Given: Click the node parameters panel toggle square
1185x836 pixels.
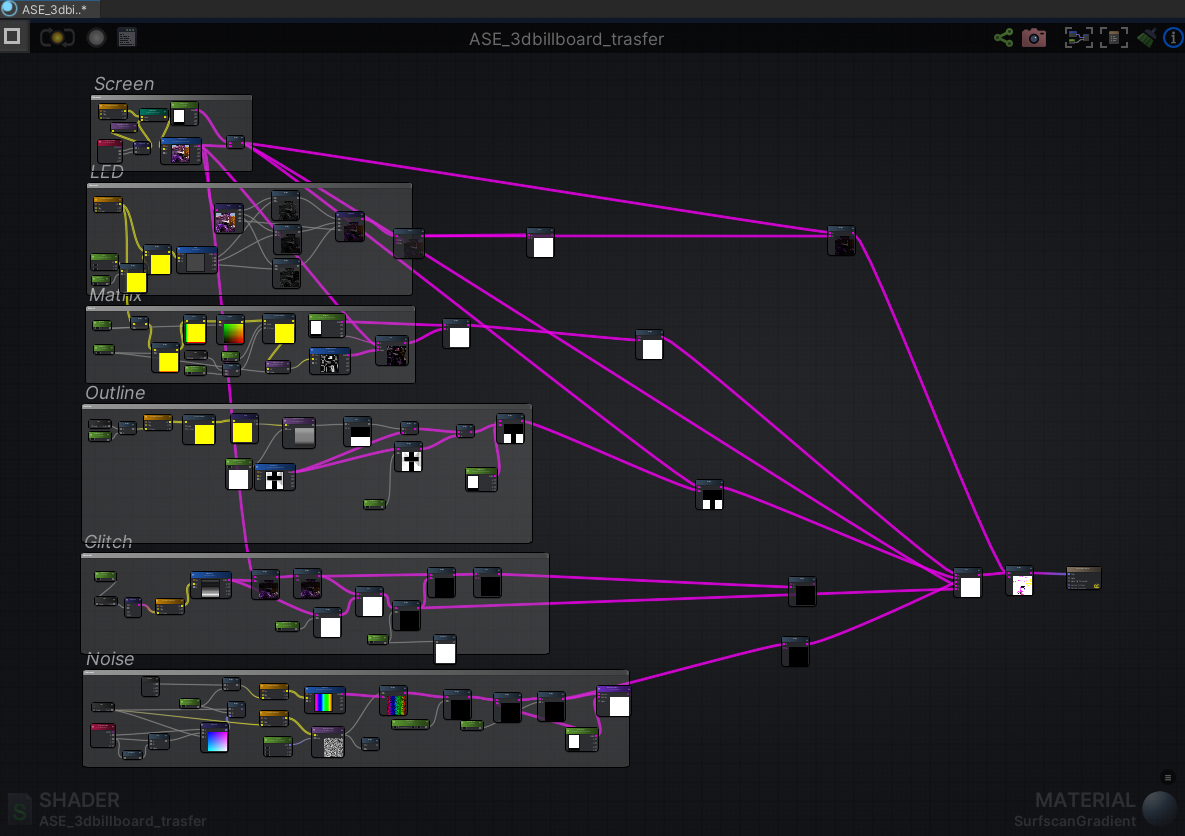Looking at the screenshot, I should pos(12,37).
